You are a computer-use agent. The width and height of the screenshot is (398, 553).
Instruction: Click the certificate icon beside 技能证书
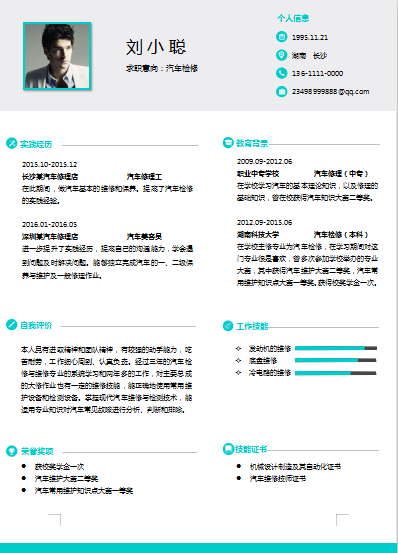pos(228,449)
